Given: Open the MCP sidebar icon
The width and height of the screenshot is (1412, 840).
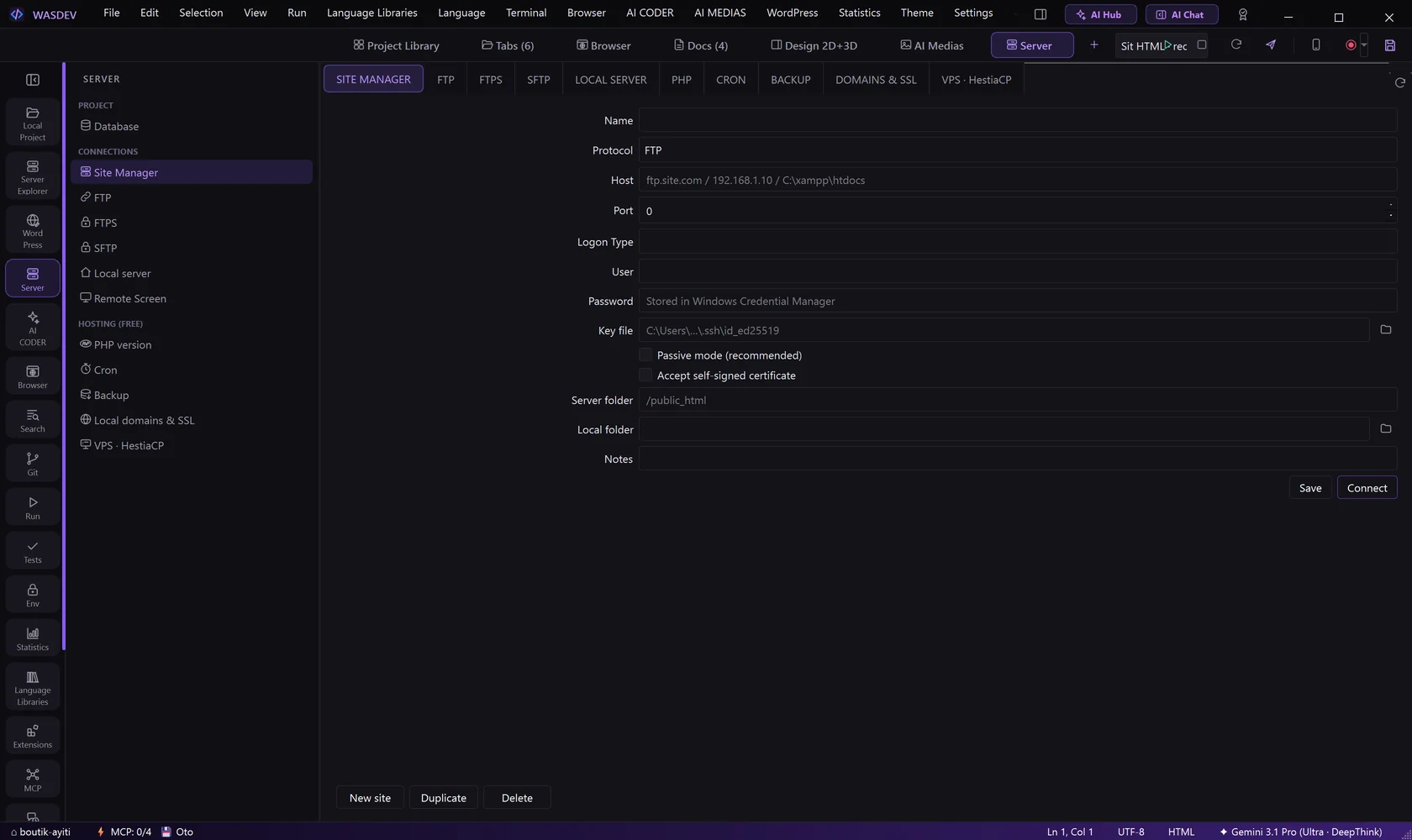Looking at the screenshot, I should pos(33,780).
